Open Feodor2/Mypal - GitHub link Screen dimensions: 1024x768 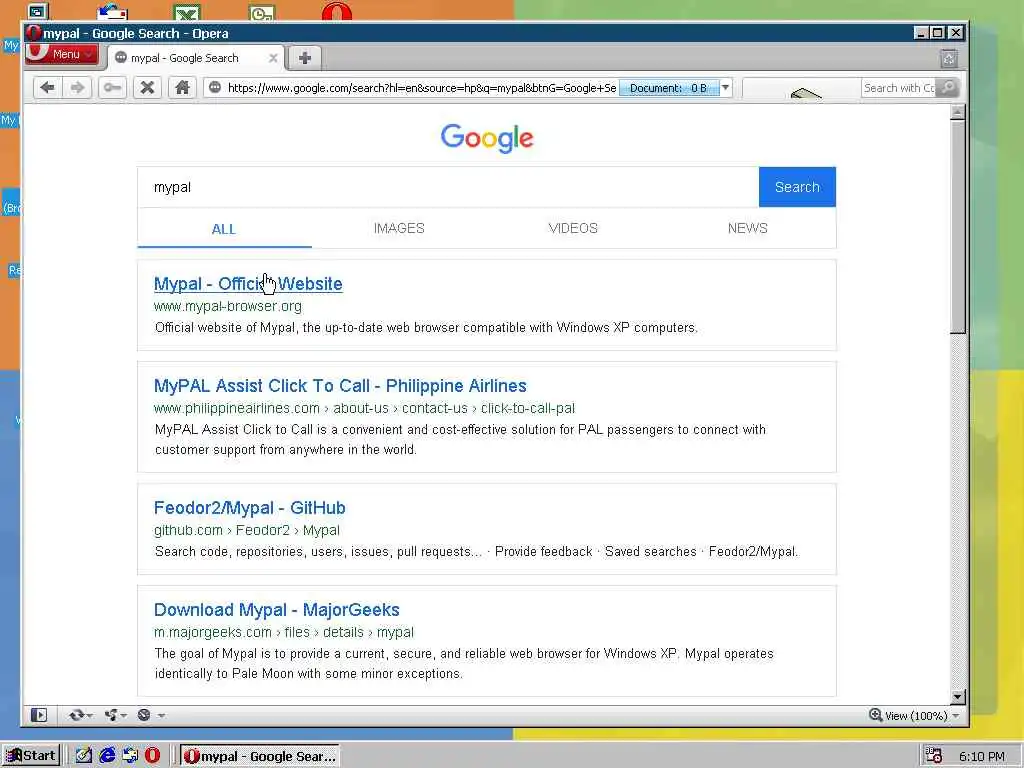click(x=249, y=508)
